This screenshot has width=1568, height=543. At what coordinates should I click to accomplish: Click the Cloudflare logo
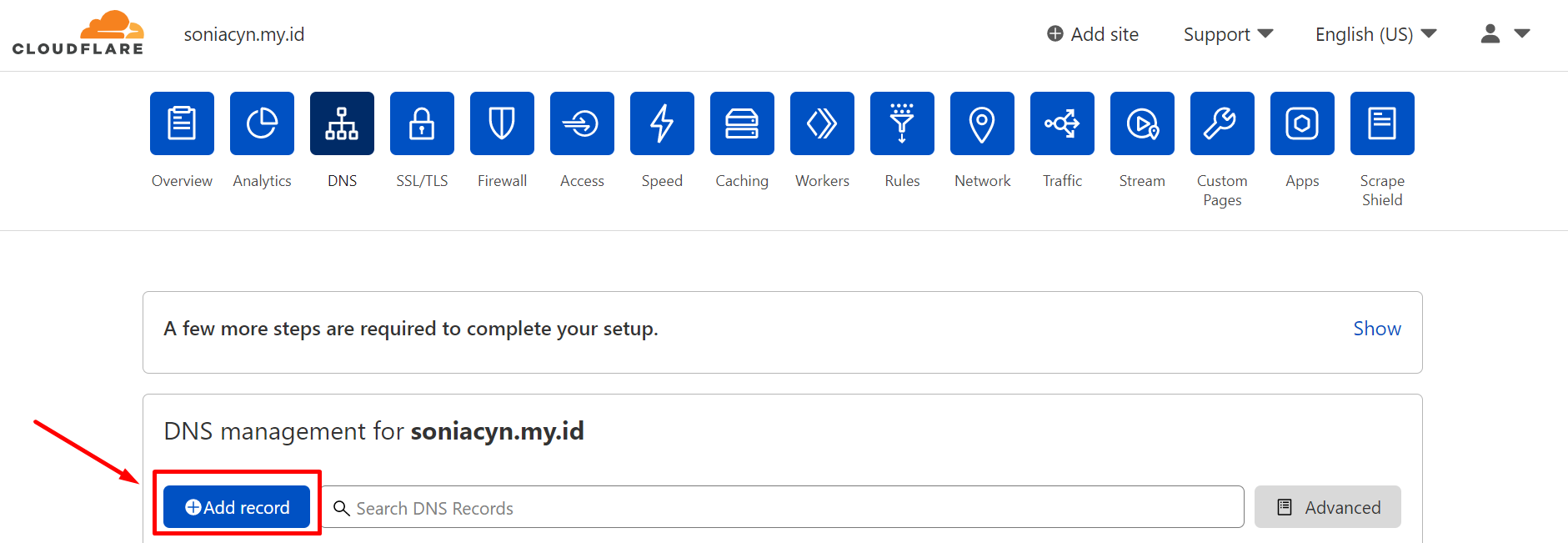point(78,33)
